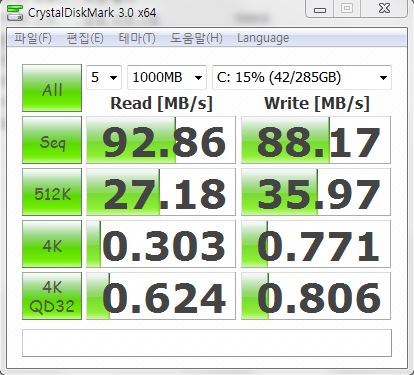The width and height of the screenshot is (414, 375).
Task: Click the CrystalDiskMark 3.0 x64 title text
Action: 92,13
